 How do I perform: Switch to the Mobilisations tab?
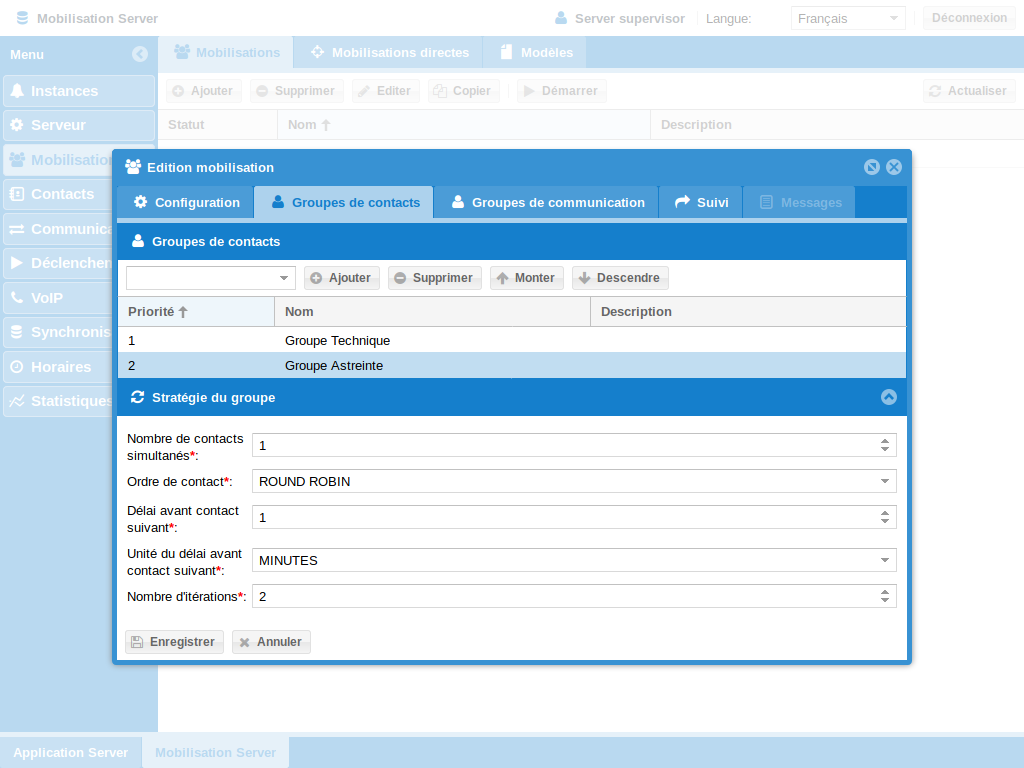[x=227, y=52]
